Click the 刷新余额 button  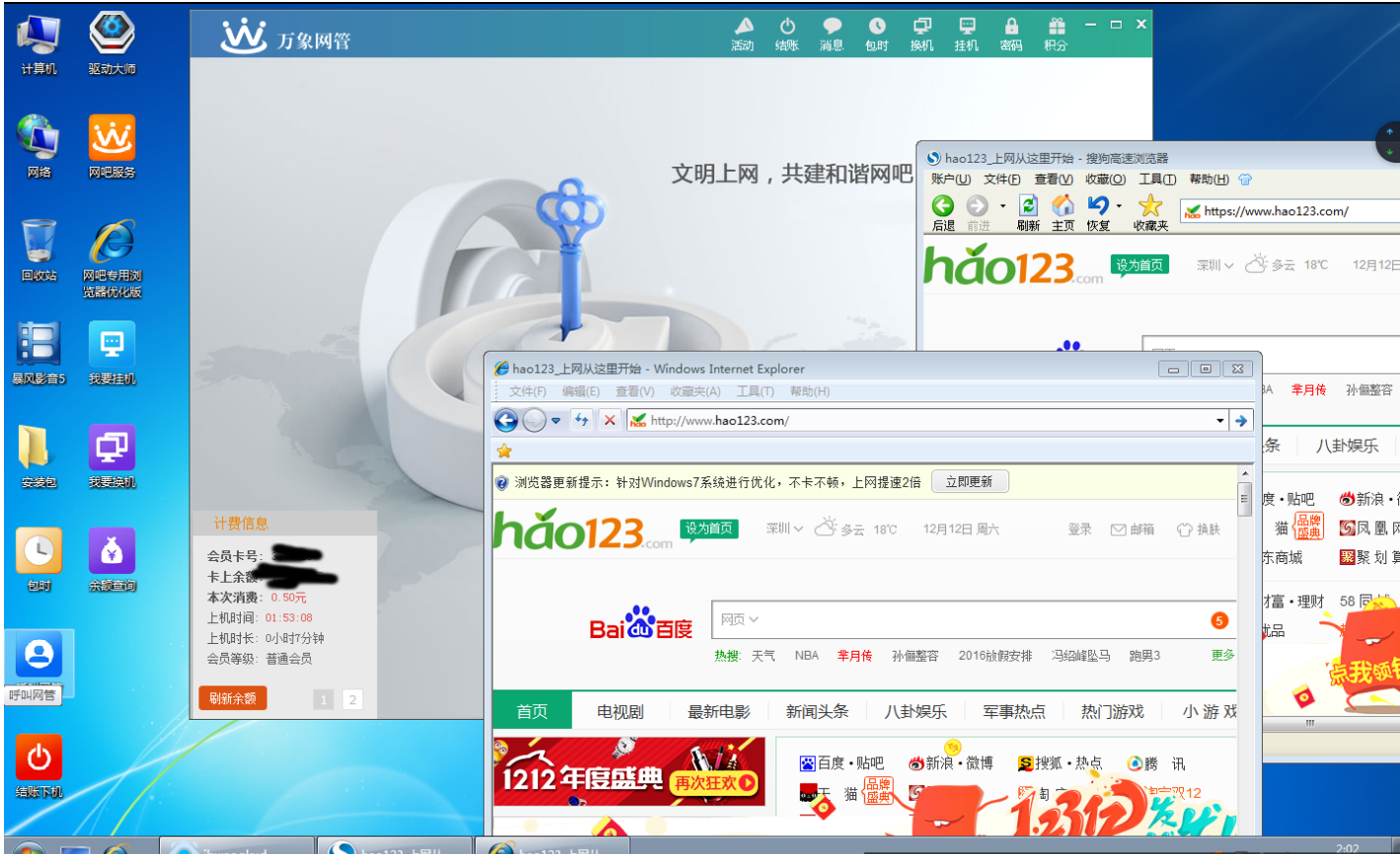click(x=233, y=698)
